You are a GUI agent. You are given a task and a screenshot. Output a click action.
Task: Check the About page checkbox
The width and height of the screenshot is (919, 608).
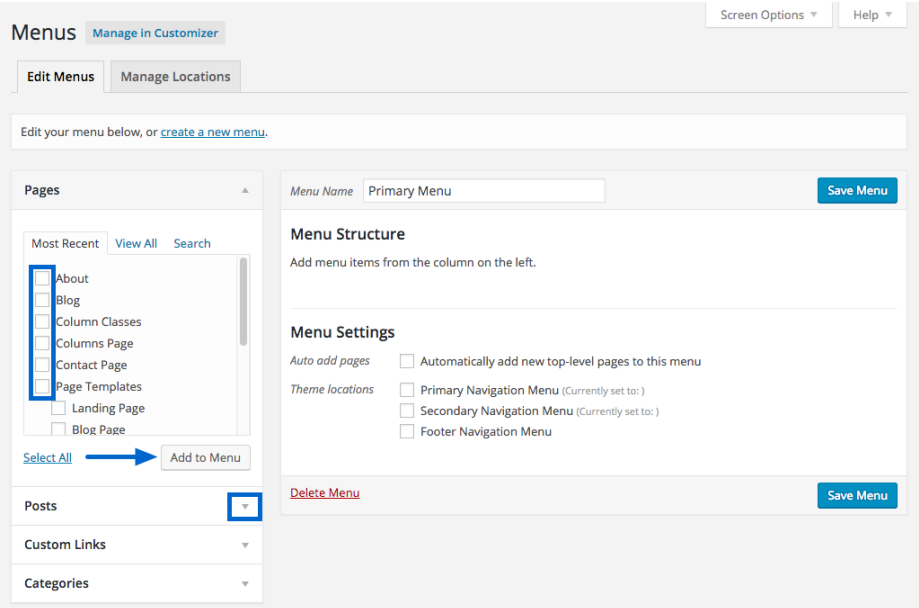[x=42, y=278]
